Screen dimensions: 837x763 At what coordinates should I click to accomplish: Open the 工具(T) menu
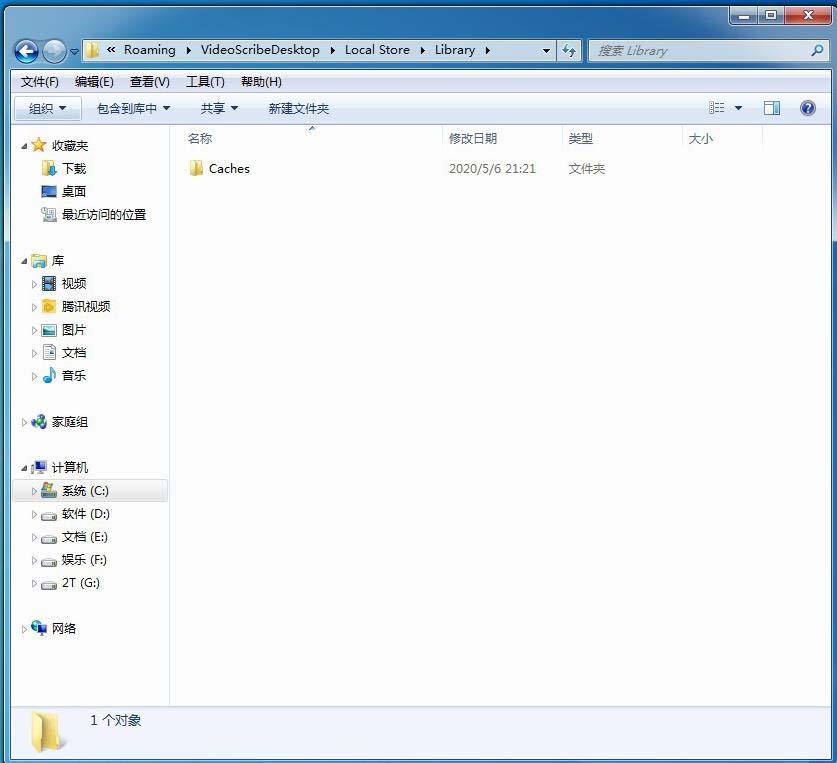205,82
